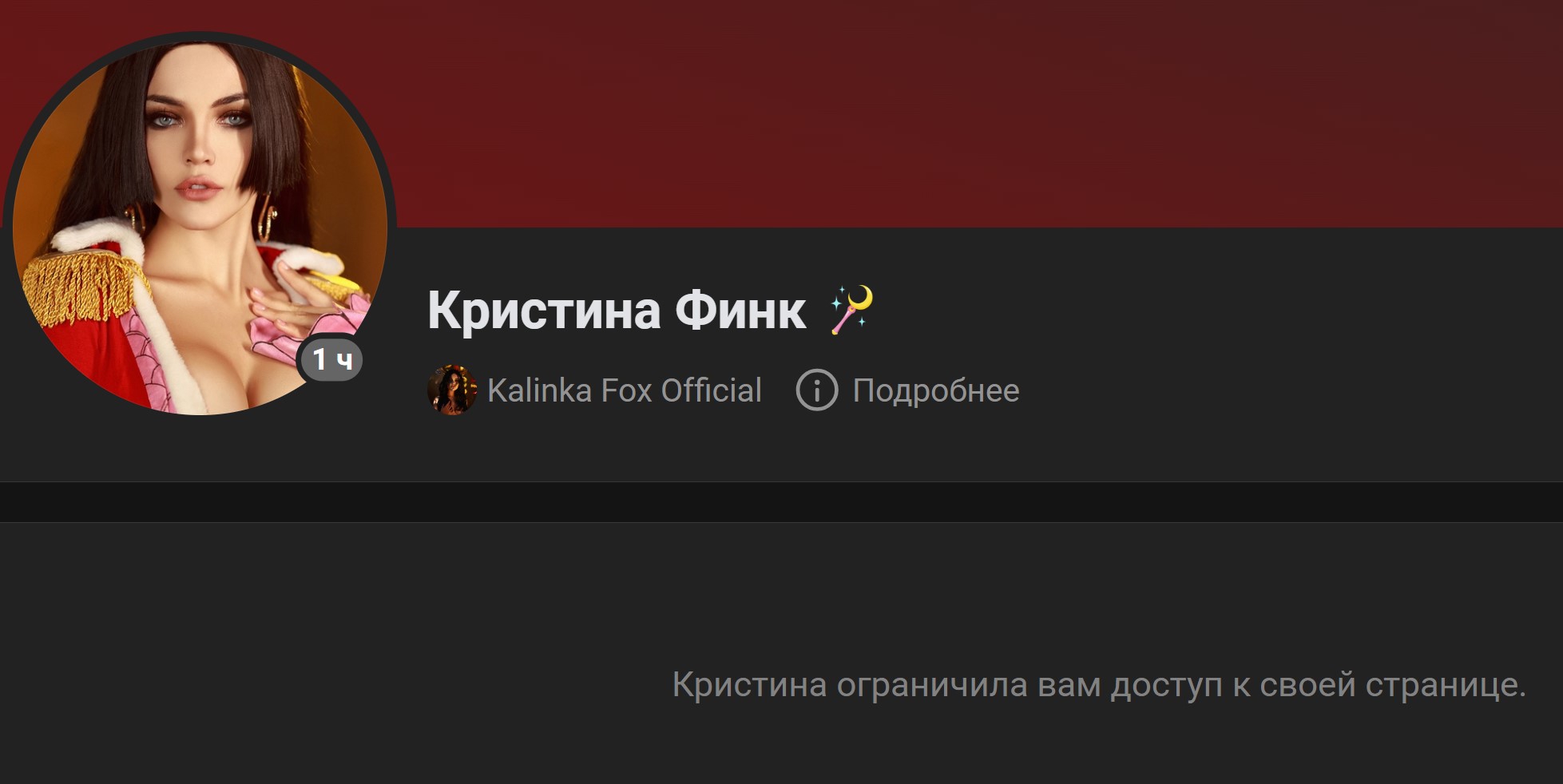Click the word "Official" in group link
This screenshot has height=784, width=1563.
point(712,390)
